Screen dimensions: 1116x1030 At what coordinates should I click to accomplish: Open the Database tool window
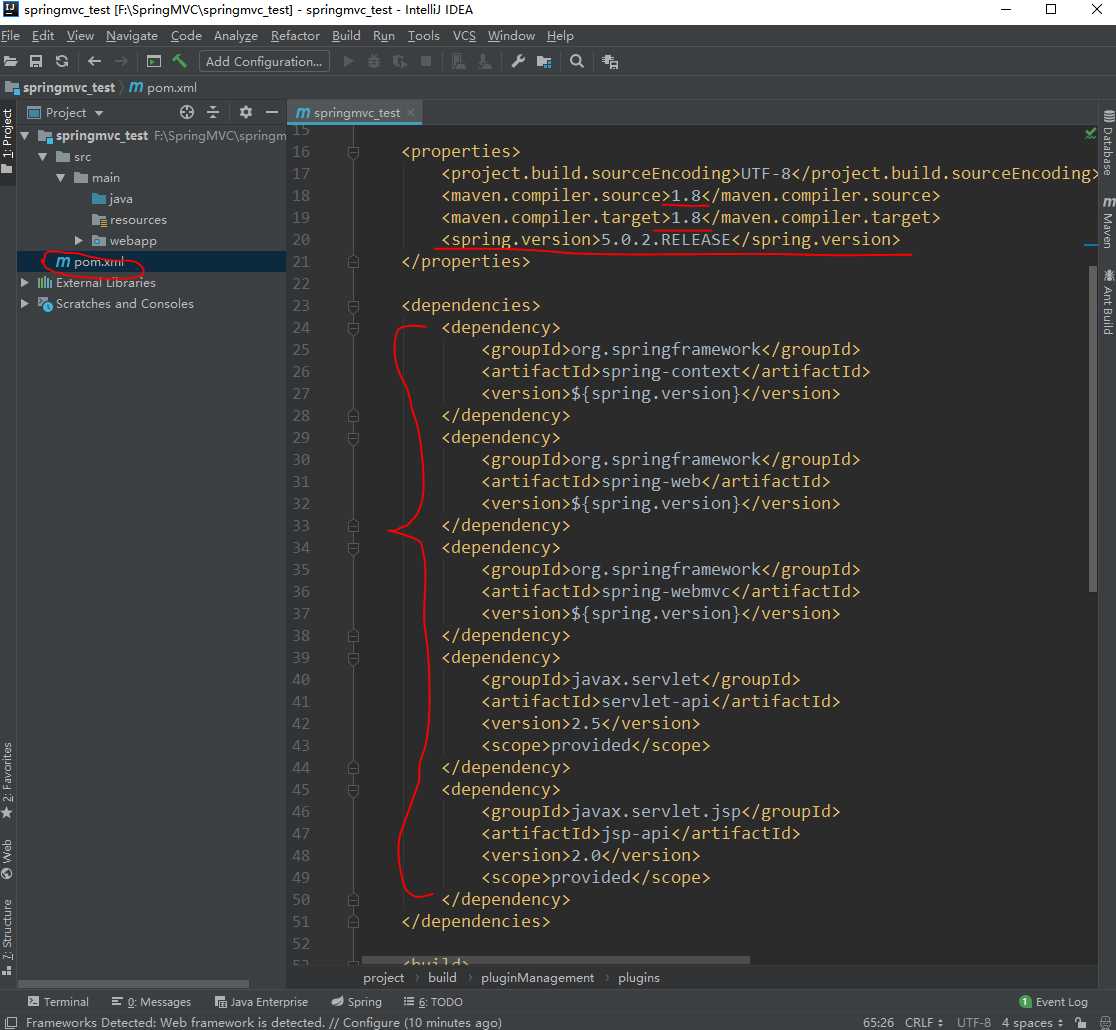pos(1108,142)
